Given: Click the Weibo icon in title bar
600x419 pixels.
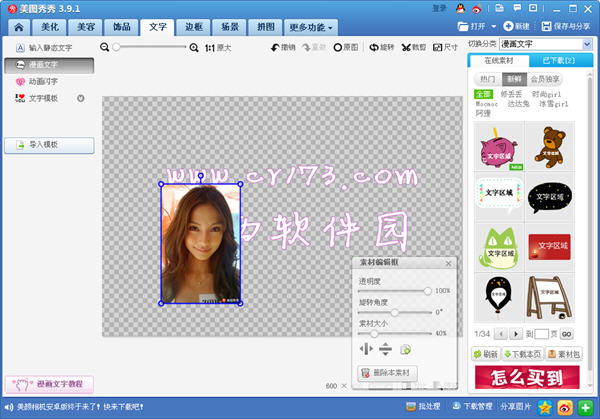Looking at the screenshot, I should click(477, 8).
